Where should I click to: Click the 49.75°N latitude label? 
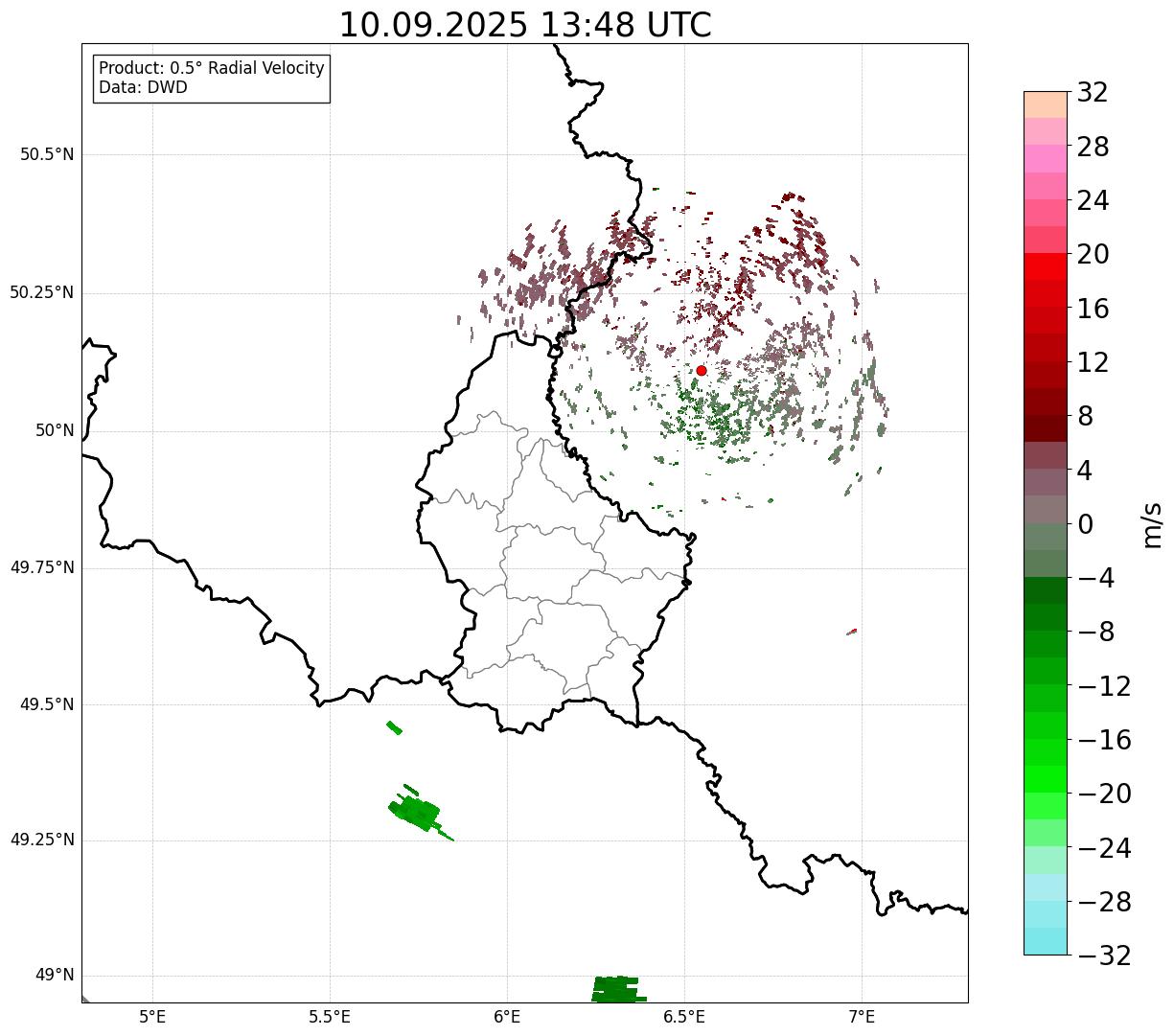coord(42,567)
